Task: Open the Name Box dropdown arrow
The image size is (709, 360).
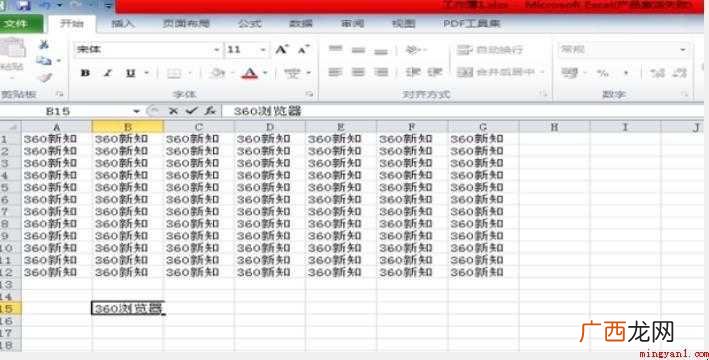Action: 136,111
